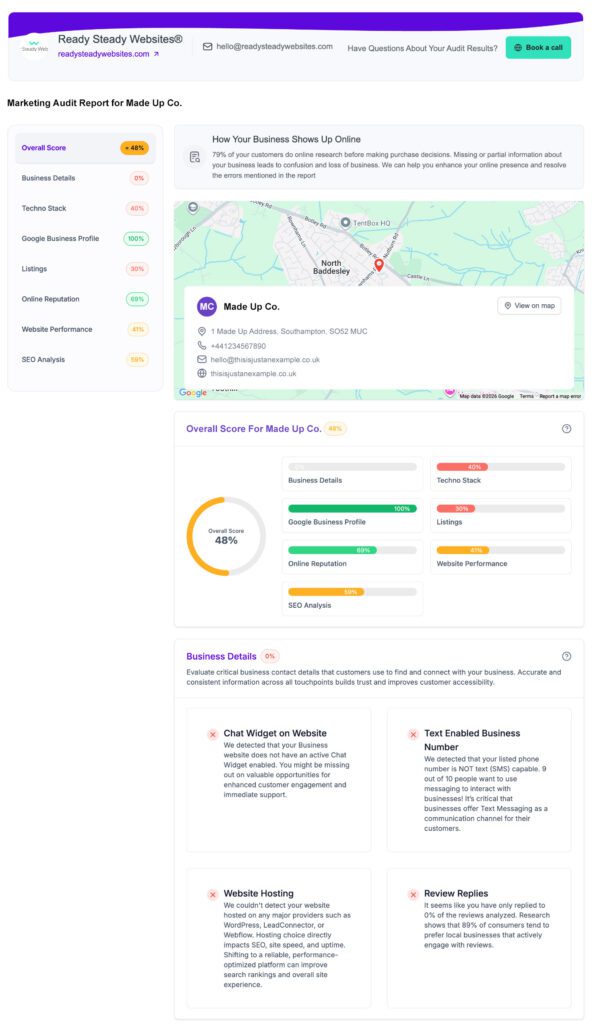Click the Review Replies card heading

[456, 893]
